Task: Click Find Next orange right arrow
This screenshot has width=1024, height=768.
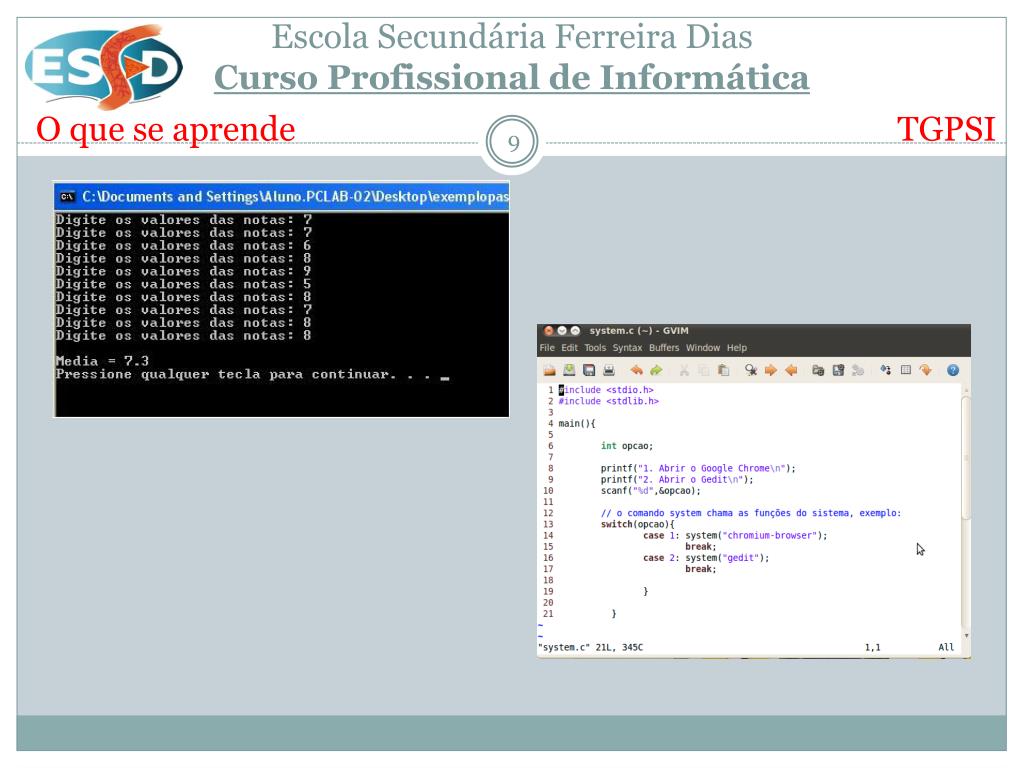Action: [771, 370]
